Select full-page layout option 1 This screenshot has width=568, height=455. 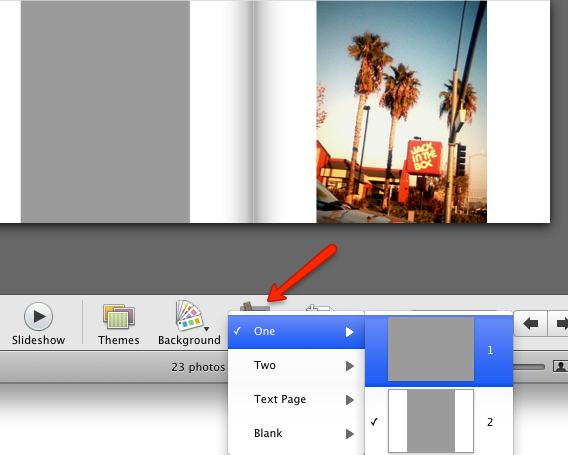tap(439, 350)
